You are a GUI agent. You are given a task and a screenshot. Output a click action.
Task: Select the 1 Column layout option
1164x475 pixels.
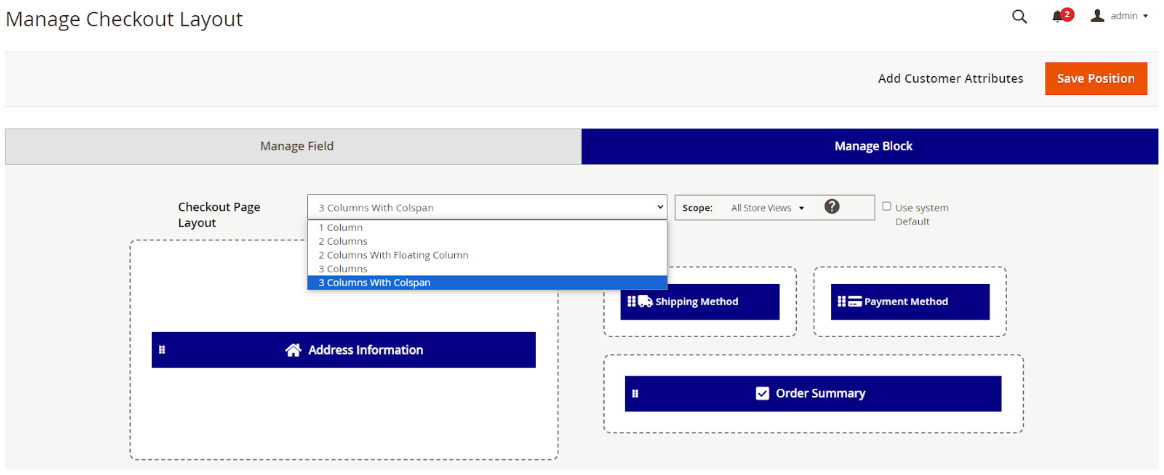click(341, 228)
